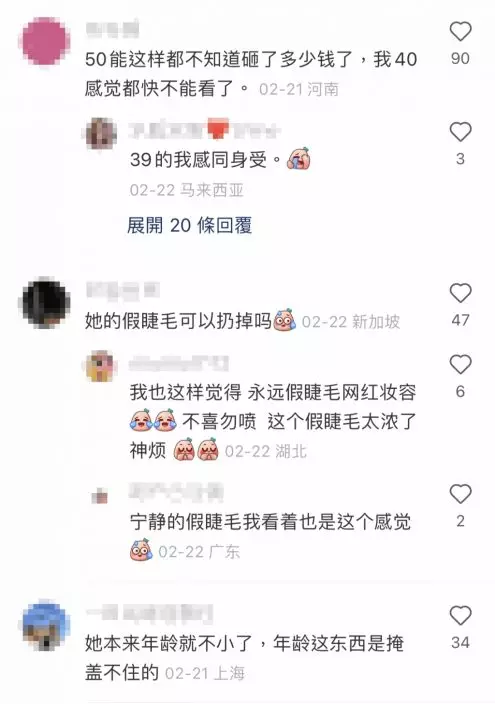Like the comment with 90 likes

pos(460,31)
